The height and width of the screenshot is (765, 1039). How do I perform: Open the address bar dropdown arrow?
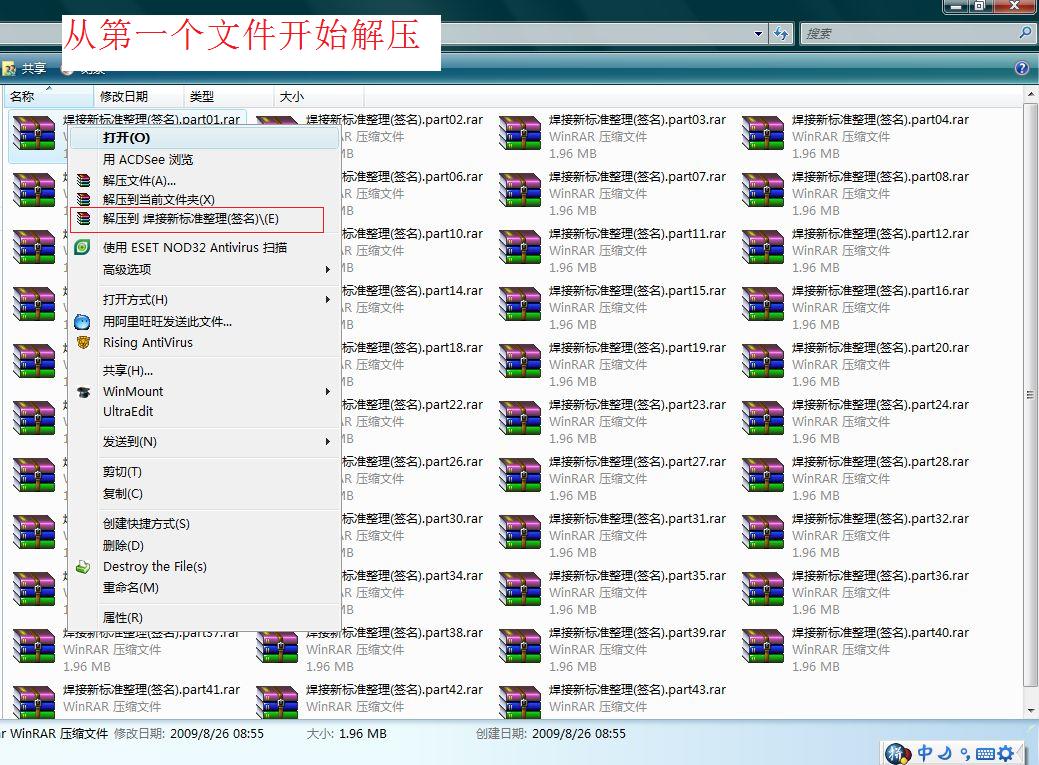click(760, 33)
